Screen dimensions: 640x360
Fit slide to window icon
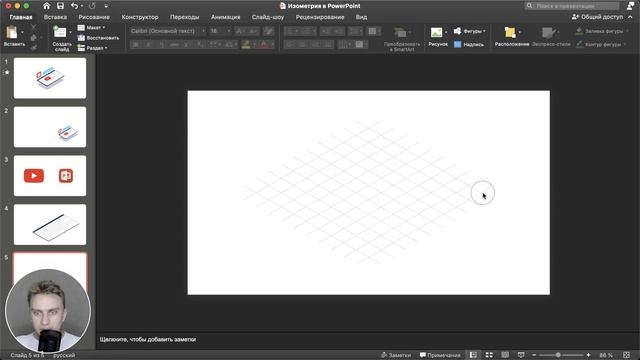627,355
